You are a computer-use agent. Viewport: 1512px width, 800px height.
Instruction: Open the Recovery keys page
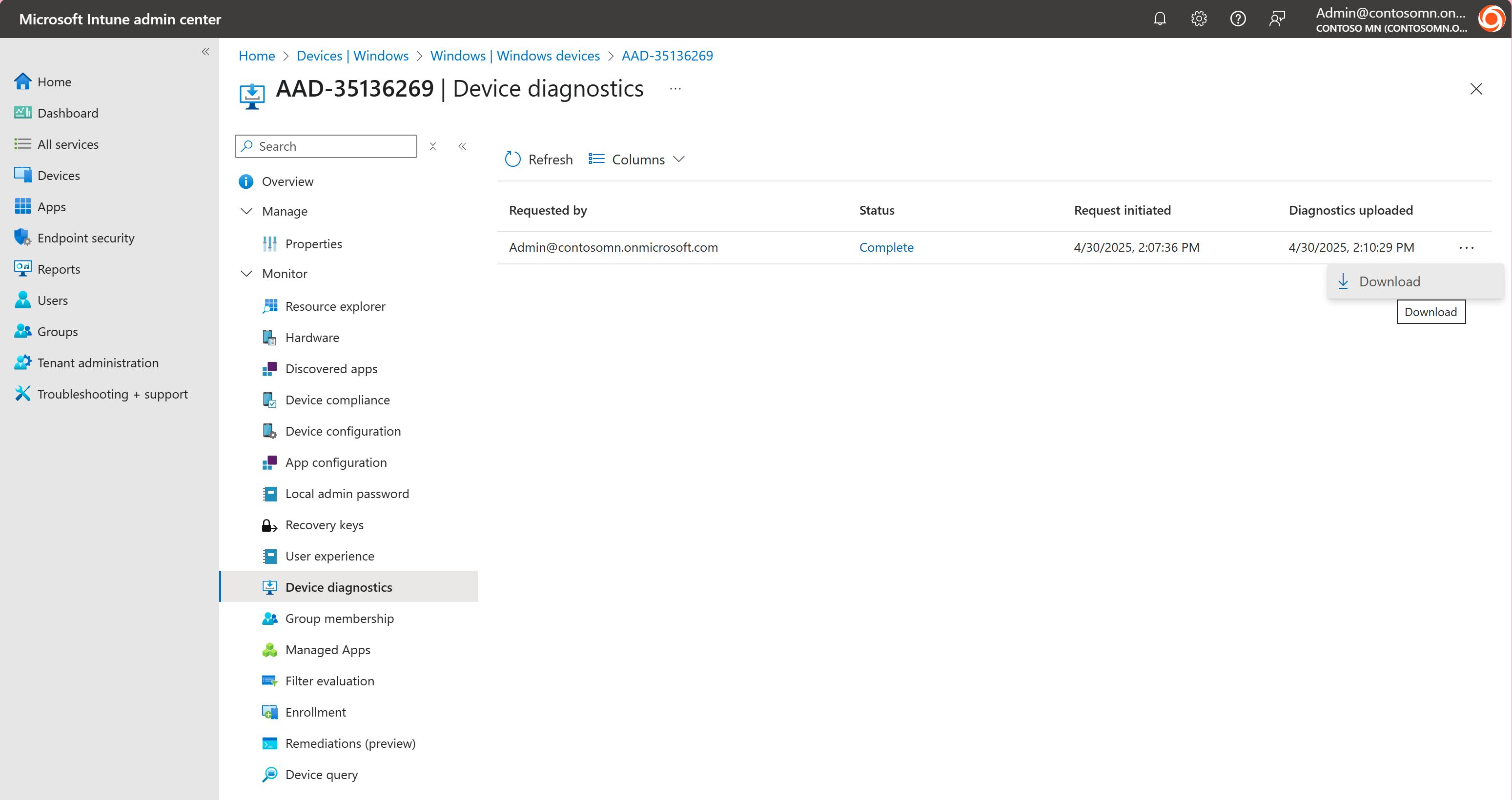(x=324, y=524)
